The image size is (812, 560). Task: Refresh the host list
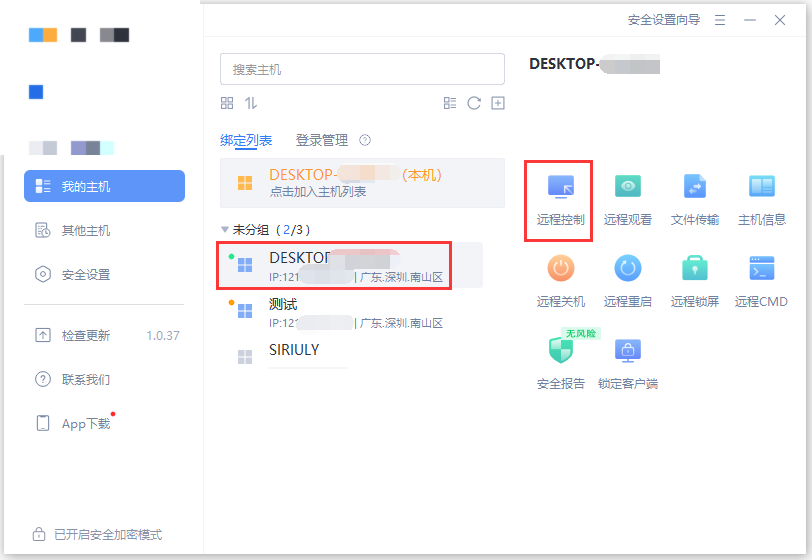pyautogui.click(x=474, y=103)
